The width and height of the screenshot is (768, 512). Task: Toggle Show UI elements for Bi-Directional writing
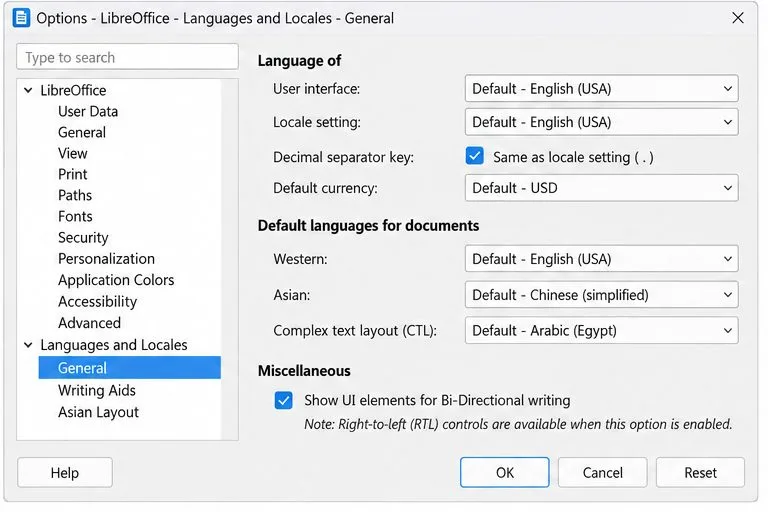point(284,400)
